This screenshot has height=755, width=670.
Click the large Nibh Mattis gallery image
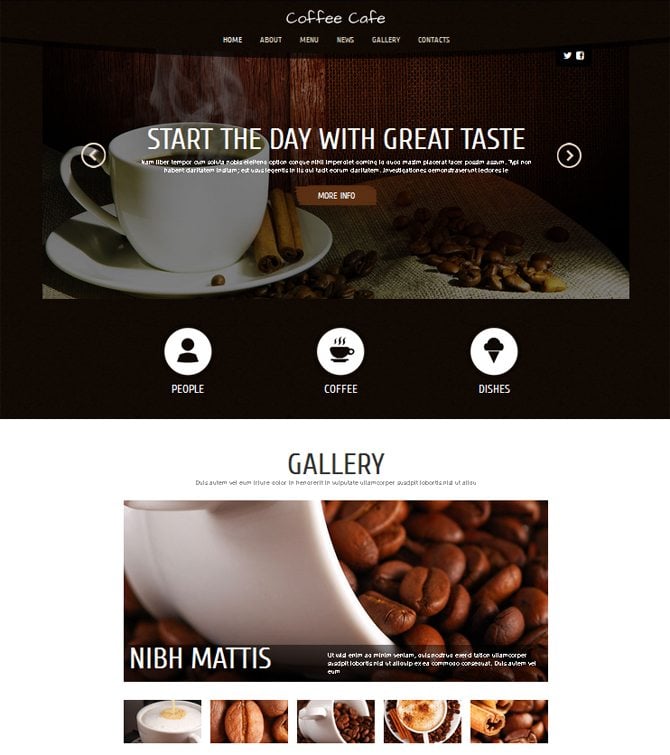click(x=336, y=591)
